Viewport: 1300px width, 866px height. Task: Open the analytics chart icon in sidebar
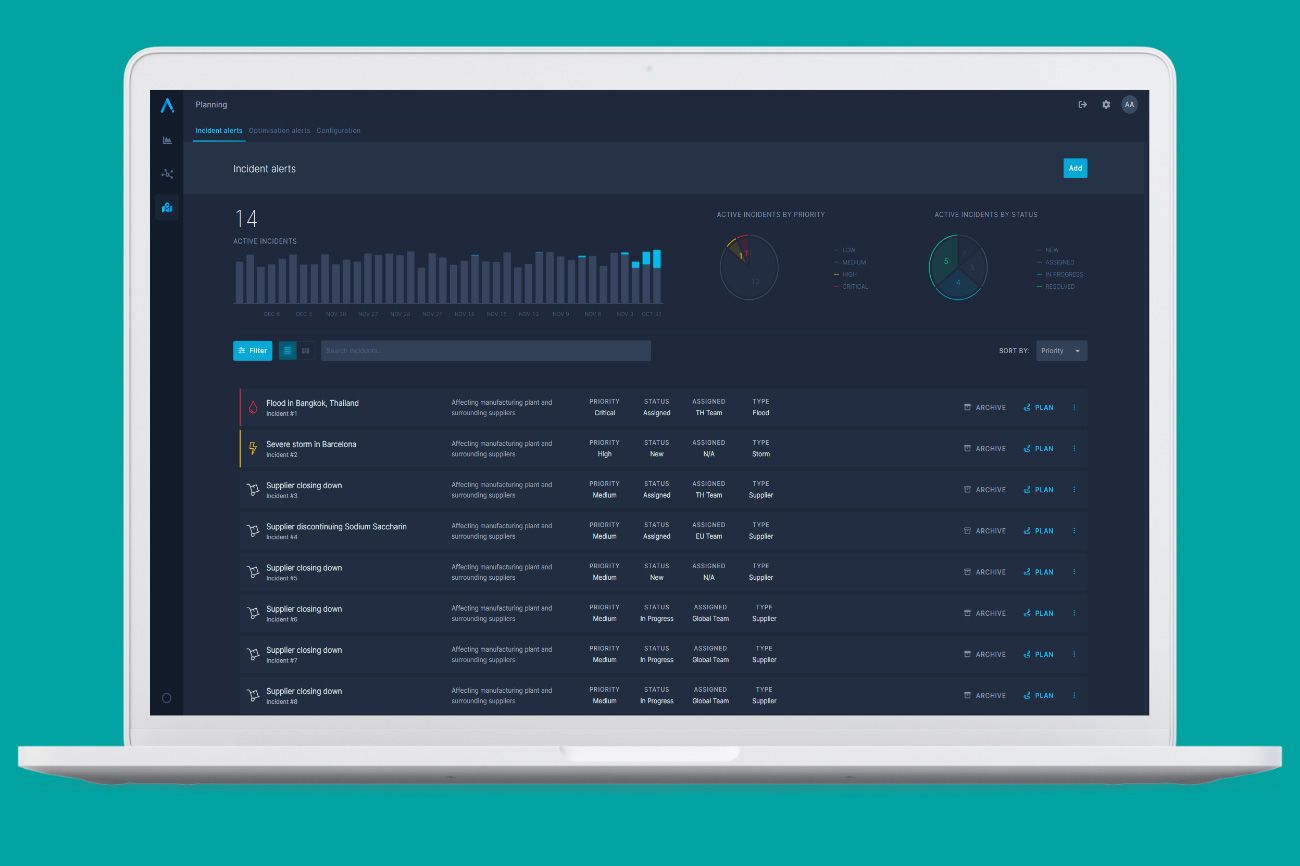click(167, 140)
